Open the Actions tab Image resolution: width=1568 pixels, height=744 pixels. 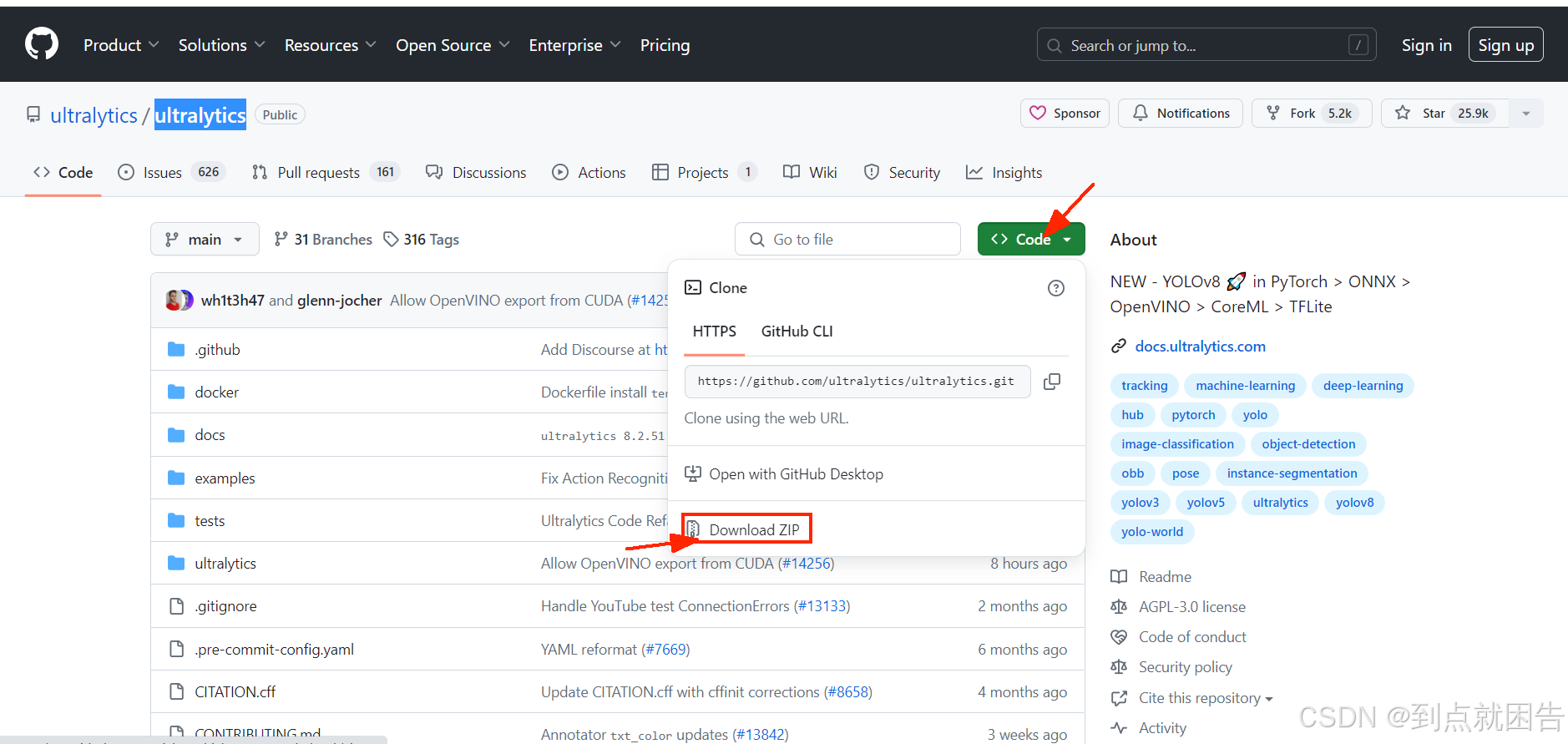pos(589,173)
